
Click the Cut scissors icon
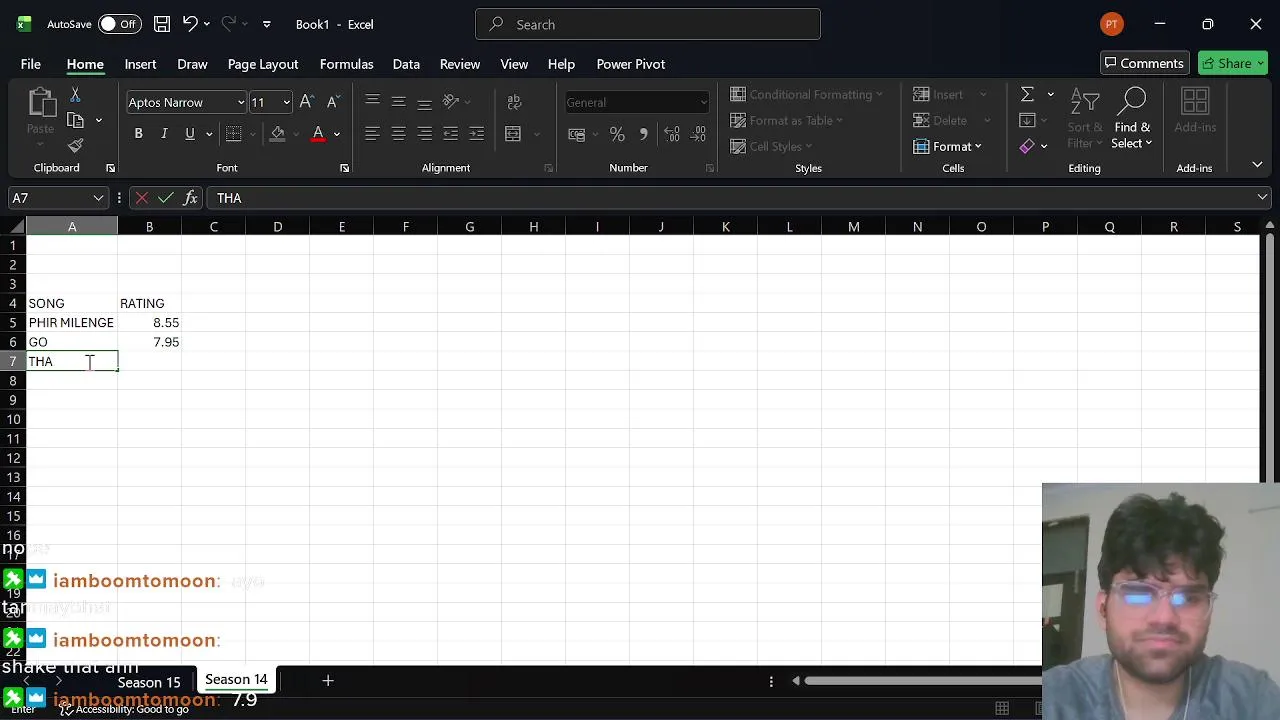(x=75, y=95)
